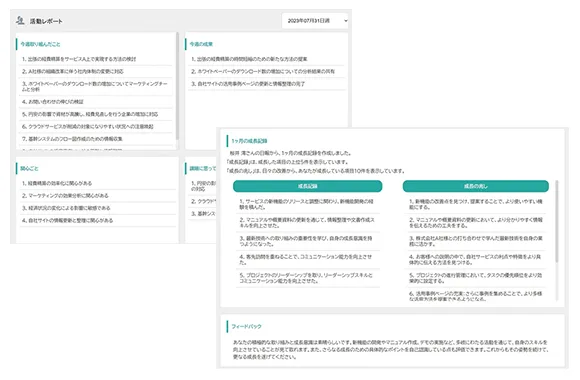This screenshot has width=580, height=380.
Task: Select item 7 基幹システムのフロー図作成
Action: (95, 139)
